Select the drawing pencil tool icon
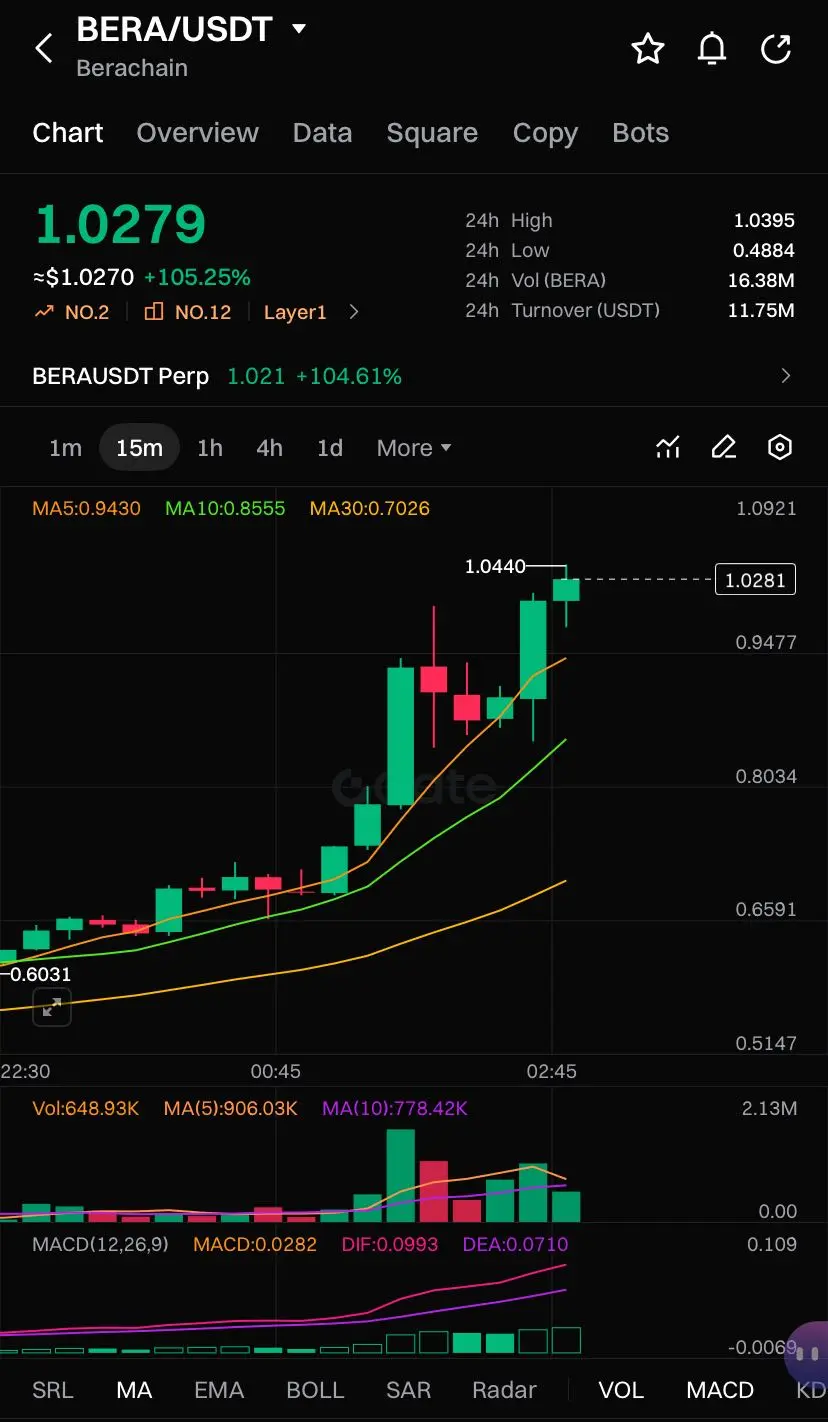This screenshot has height=1422, width=828. click(x=724, y=447)
